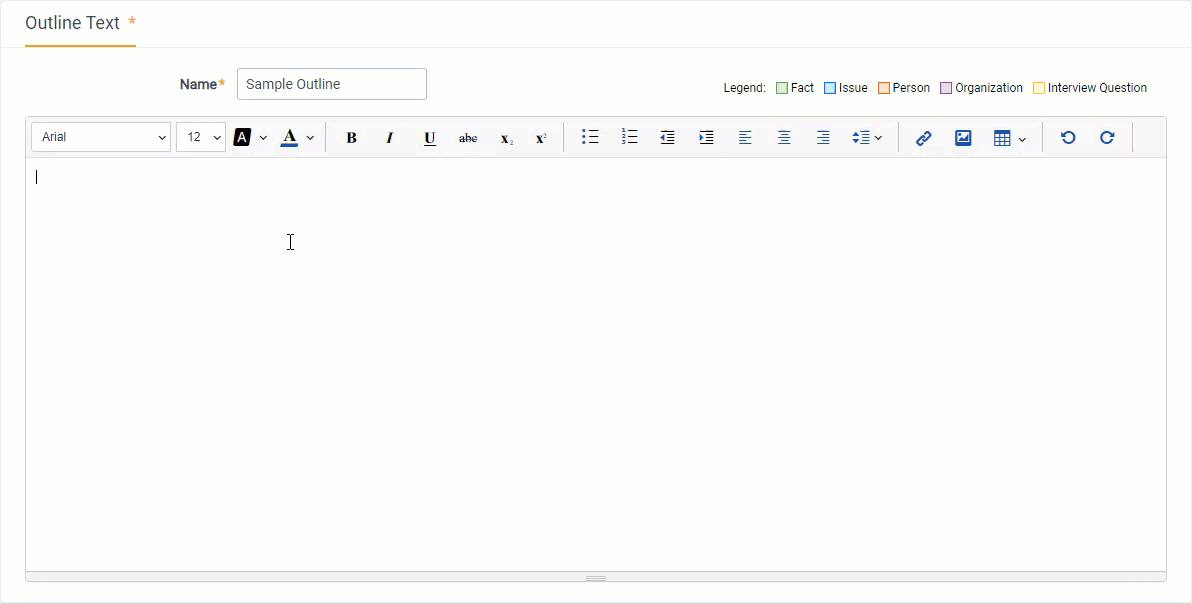
Task: Toggle italic formatting
Action: click(x=390, y=138)
